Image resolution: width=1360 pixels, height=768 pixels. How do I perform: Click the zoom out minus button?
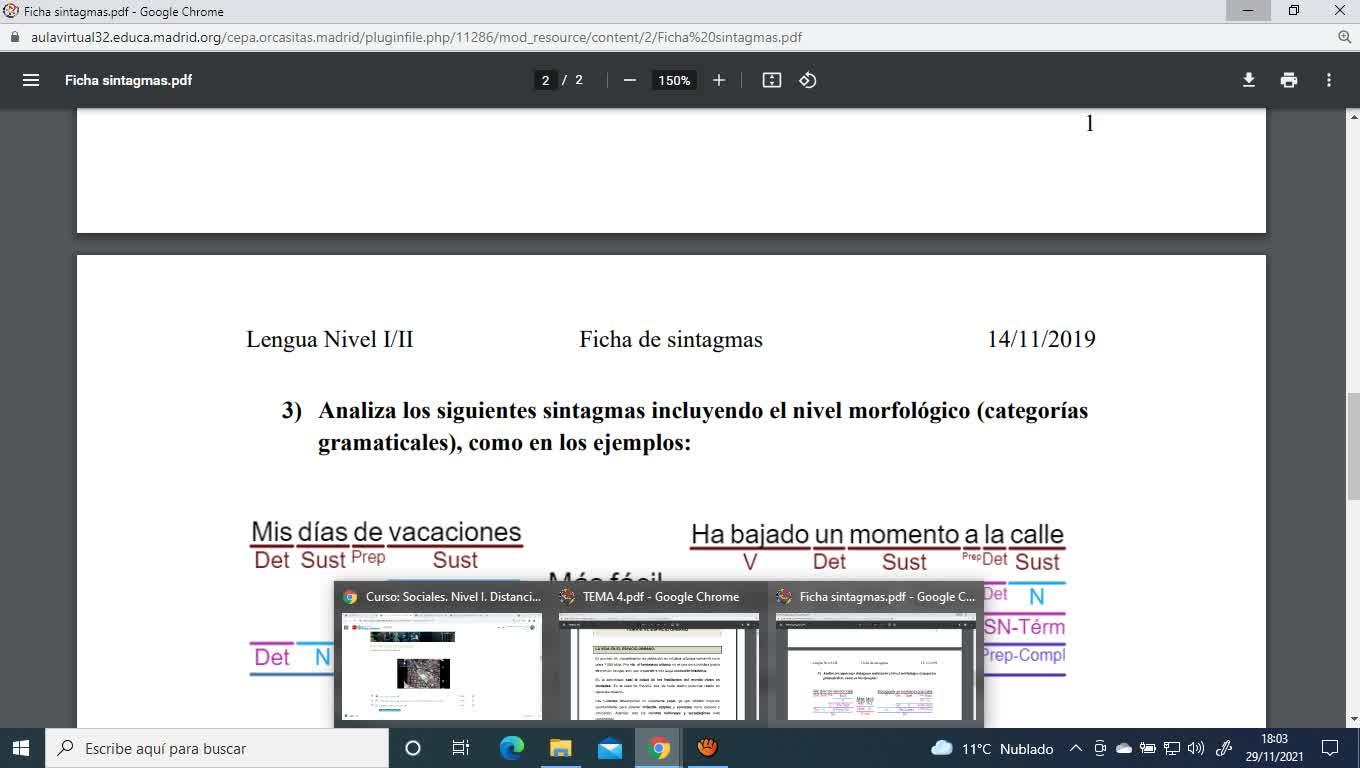(x=629, y=80)
